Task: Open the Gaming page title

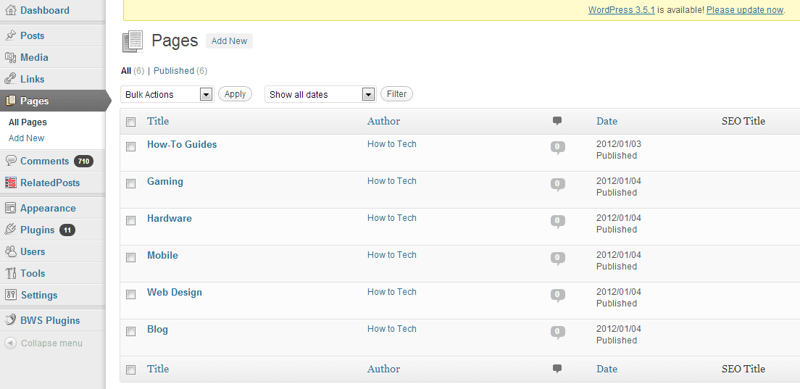Action: pos(165,182)
